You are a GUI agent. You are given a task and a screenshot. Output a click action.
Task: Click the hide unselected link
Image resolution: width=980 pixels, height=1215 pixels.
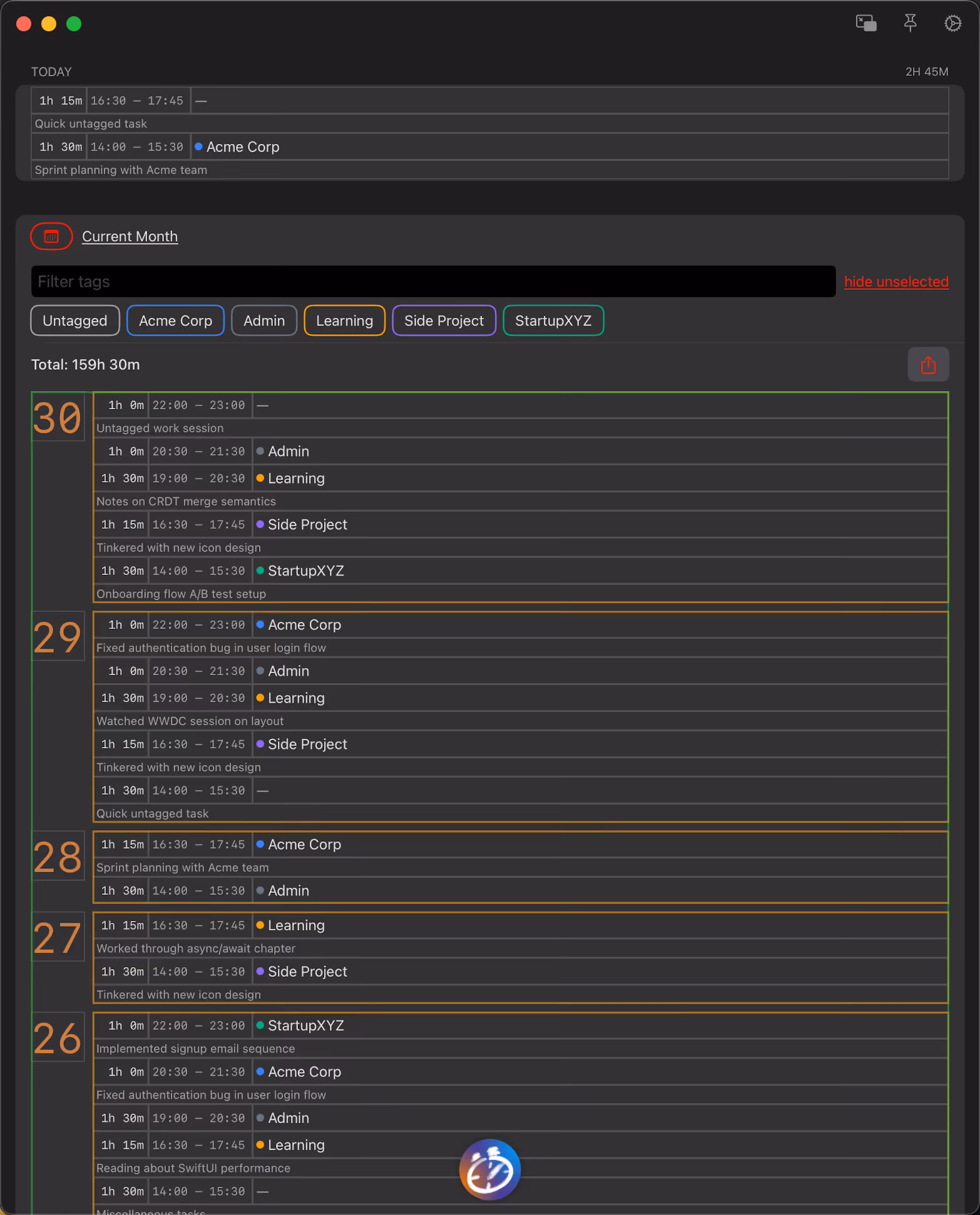pyautogui.click(x=896, y=282)
